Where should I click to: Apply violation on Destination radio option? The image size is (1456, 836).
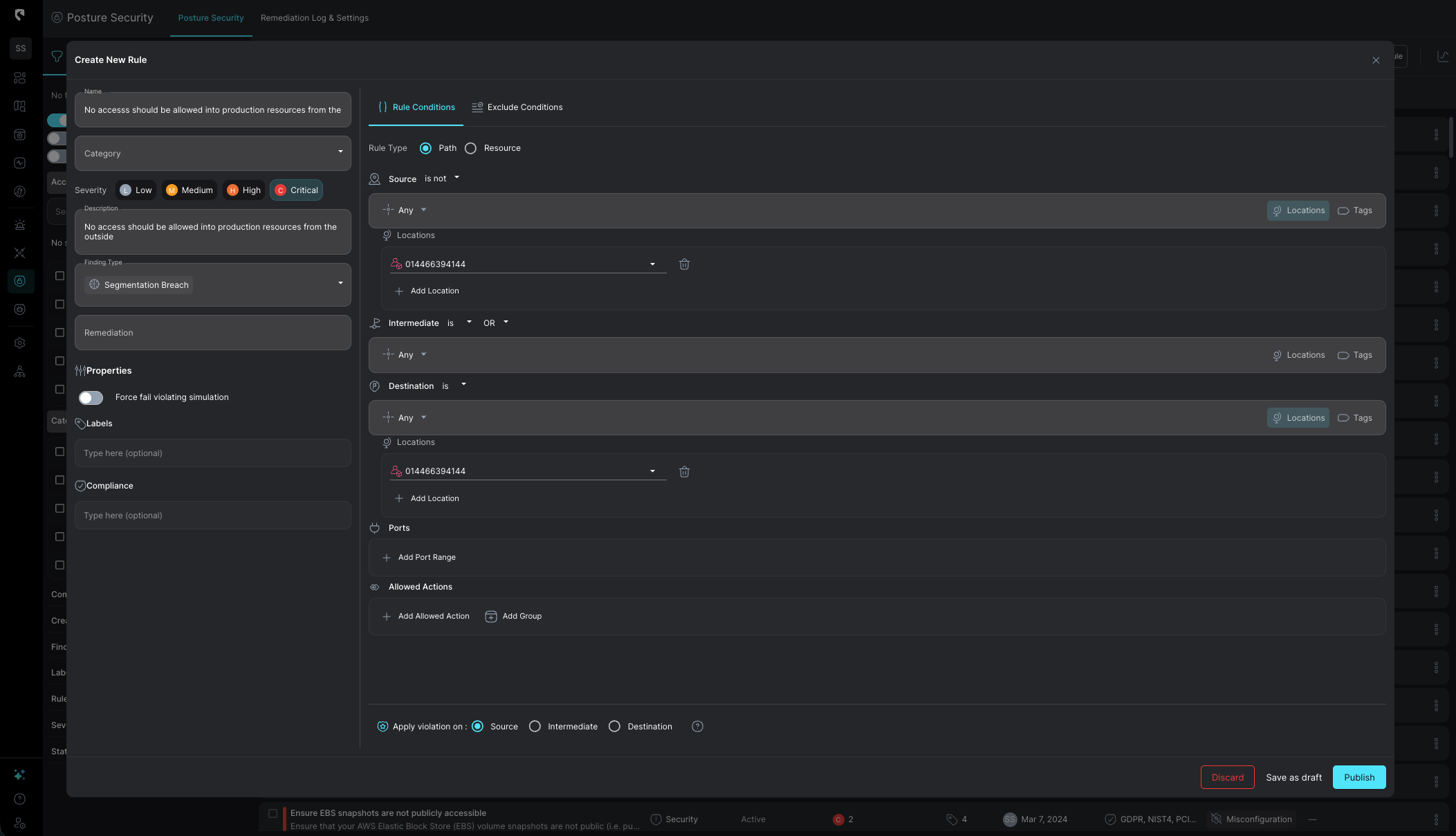coord(614,727)
